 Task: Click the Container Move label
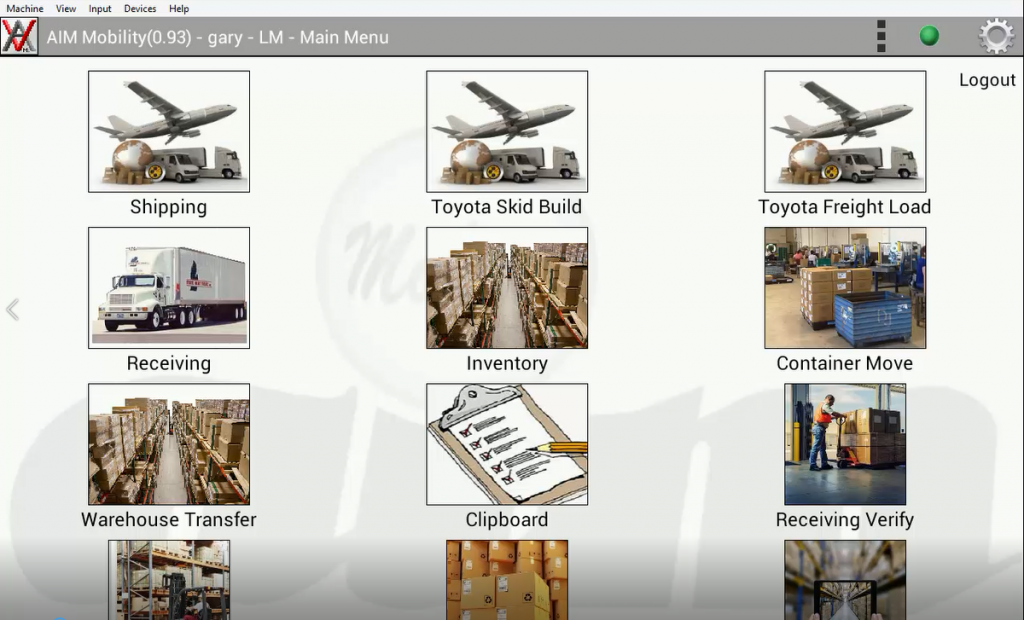[x=845, y=363]
